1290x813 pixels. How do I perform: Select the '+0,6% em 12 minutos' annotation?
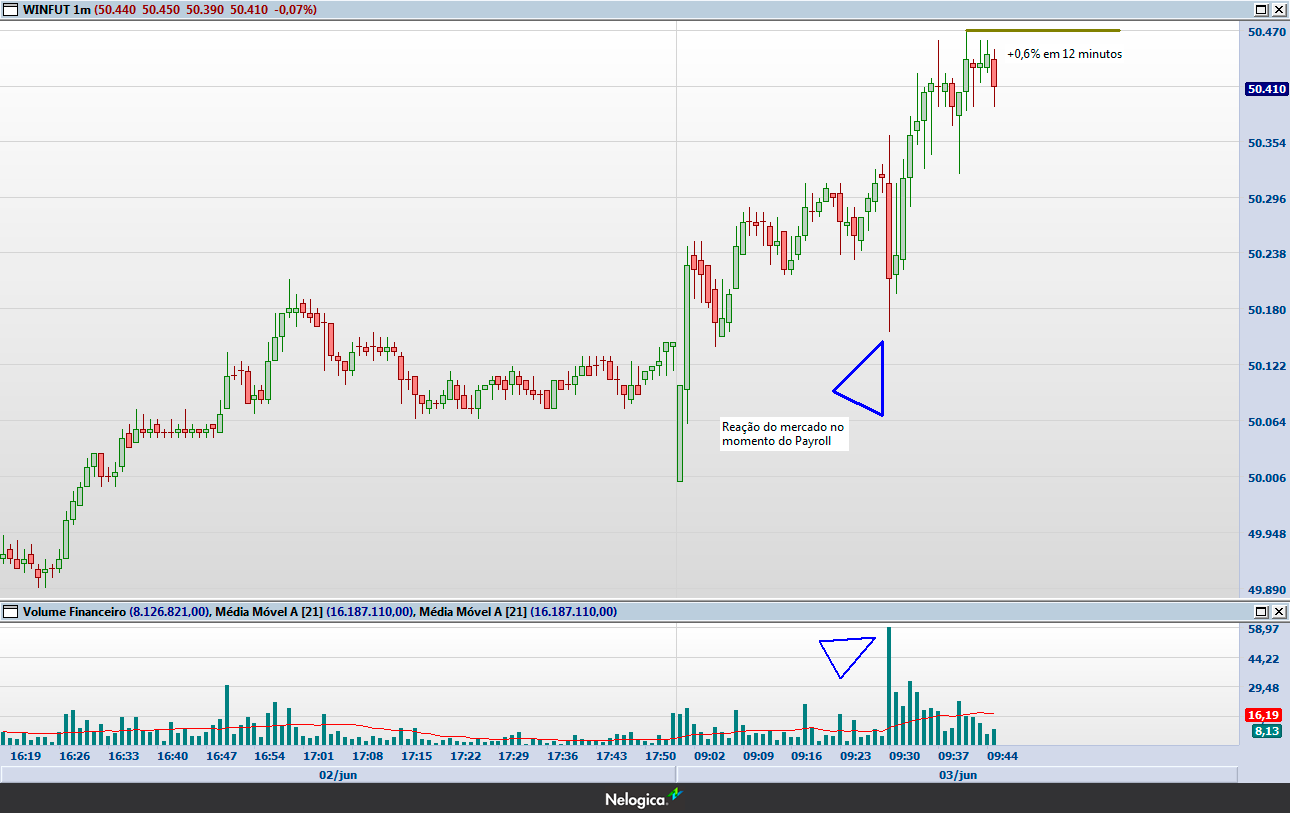click(1064, 54)
